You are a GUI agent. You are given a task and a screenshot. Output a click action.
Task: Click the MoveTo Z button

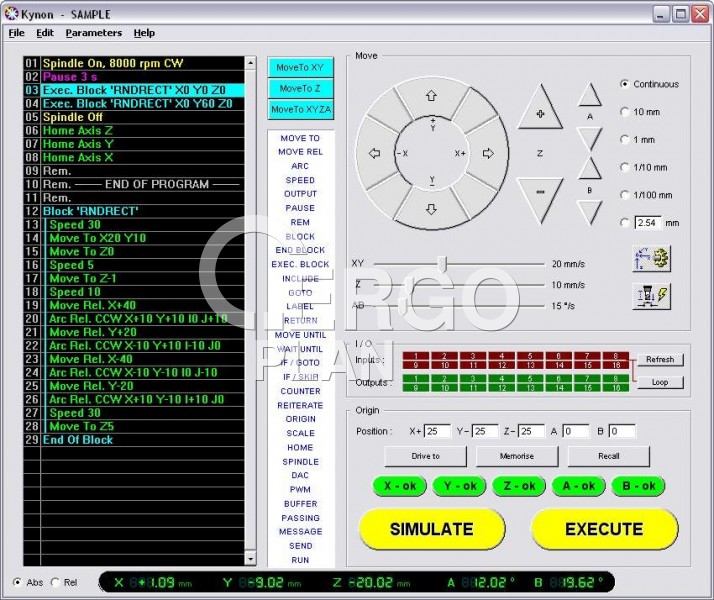[x=300, y=88]
